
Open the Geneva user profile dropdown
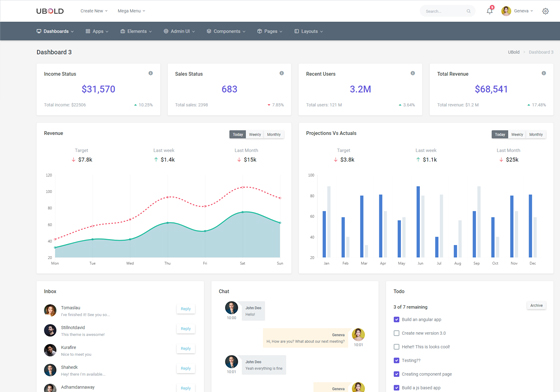click(517, 11)
